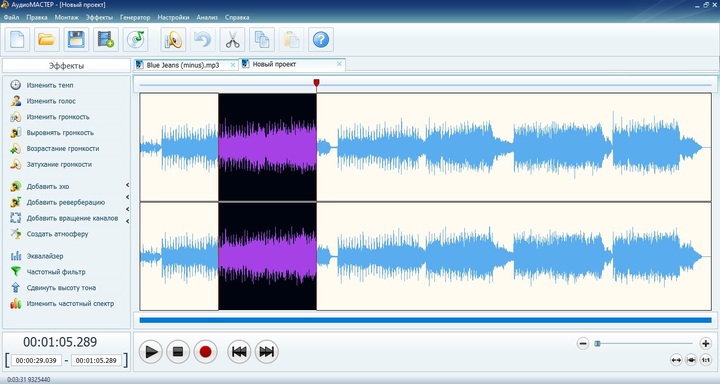Click the status bar text 0:03:31 9325440
Image resolution: width=720 pixels, height=384 pixels.
click(28, 380)
